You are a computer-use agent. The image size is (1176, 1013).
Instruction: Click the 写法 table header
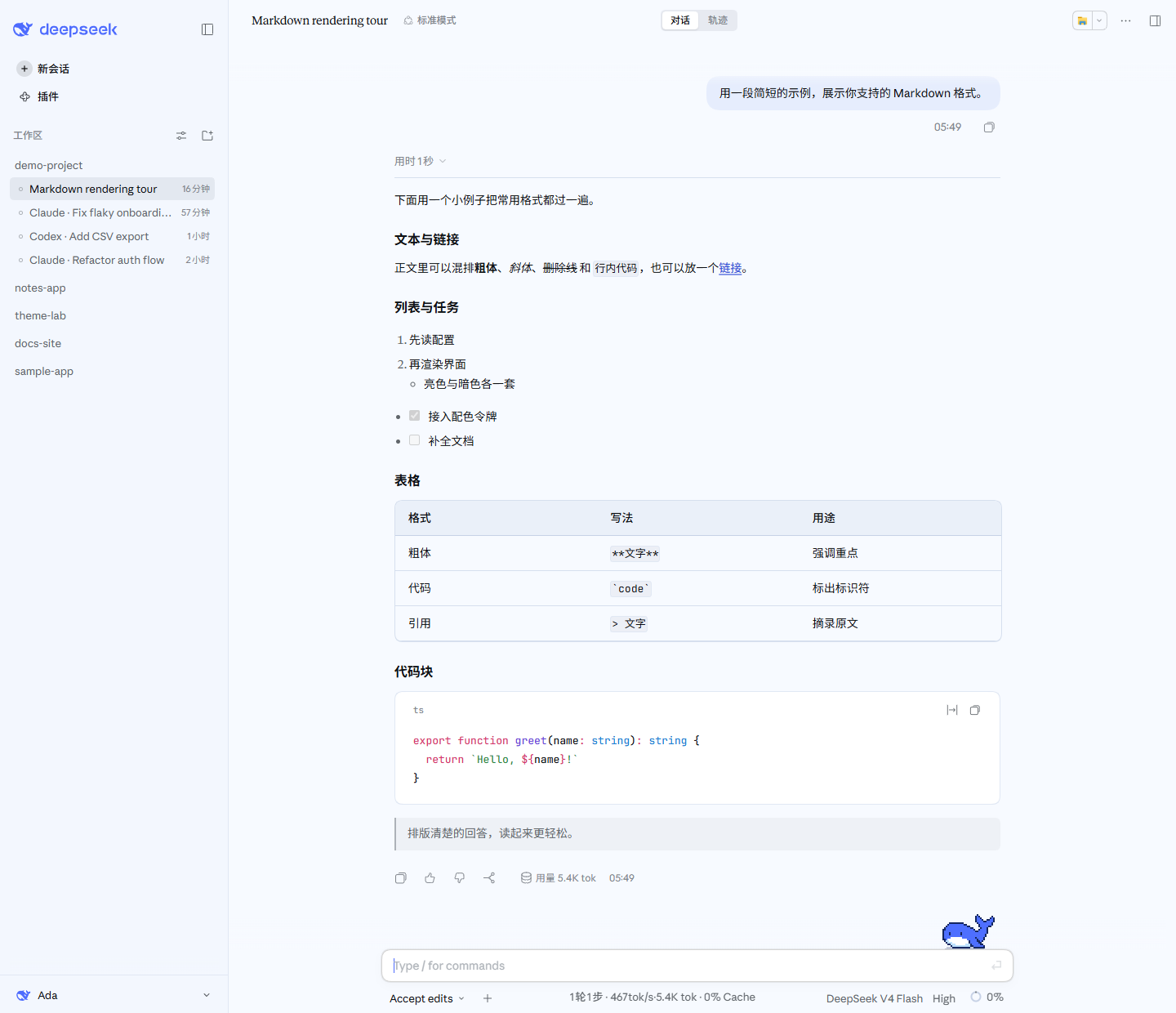(621, 518)
